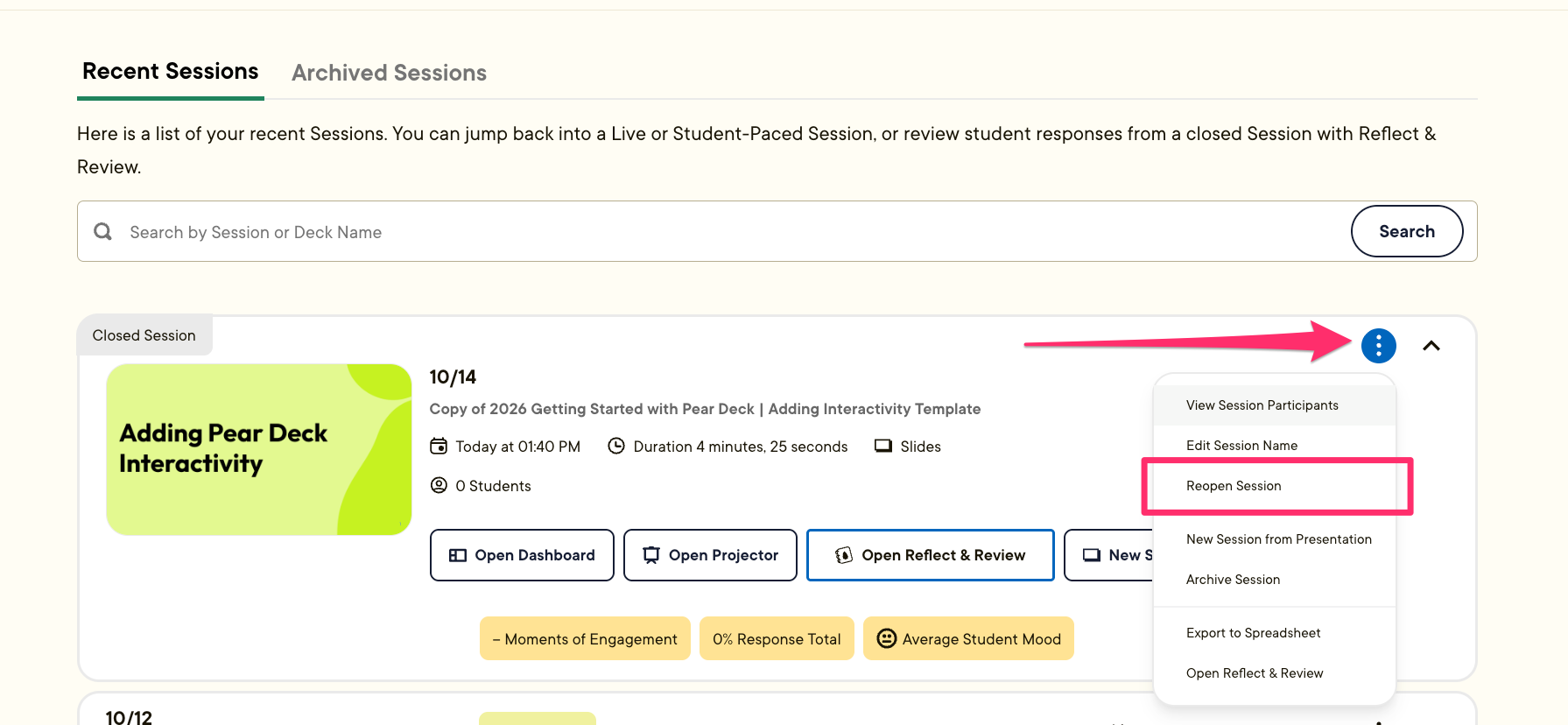
Task: Click the pear icon in Reflect & Review button
Action: click(x=844, y=555)
